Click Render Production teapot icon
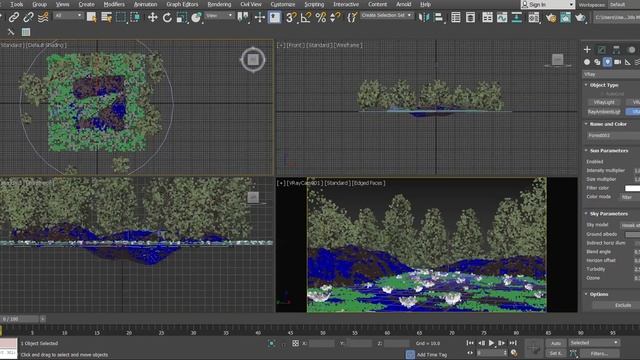This screenshot has height=360, width=640. (580, 18)
